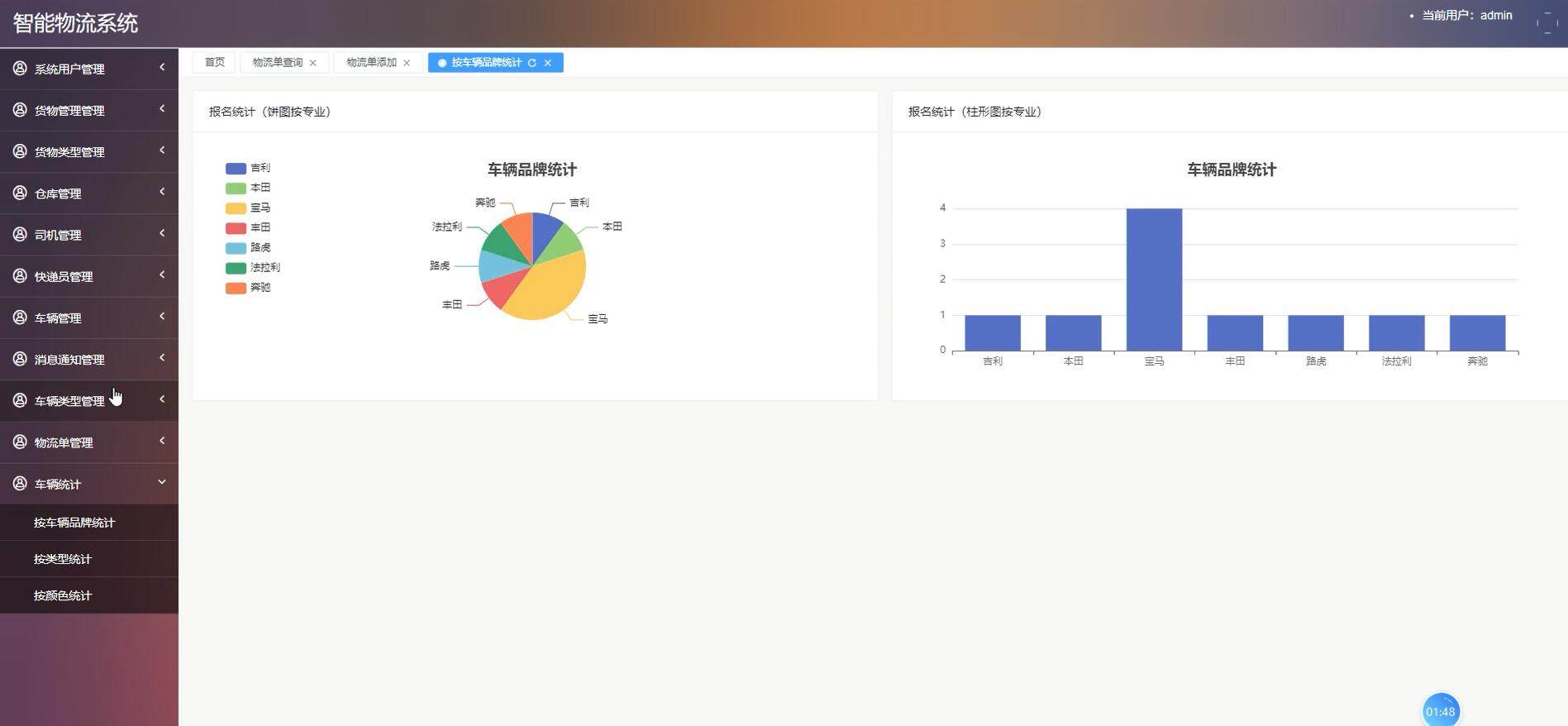This screenshot has height=726, width=1568.
Task: Hide 法拉利 via the chart legend
Action: click(253, 268)
